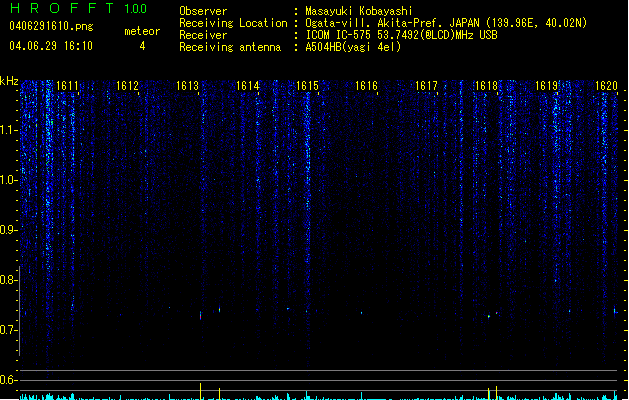Click the 1614 time marker
The height and width of the screenshot is (400, 629).
coord(248,86)
